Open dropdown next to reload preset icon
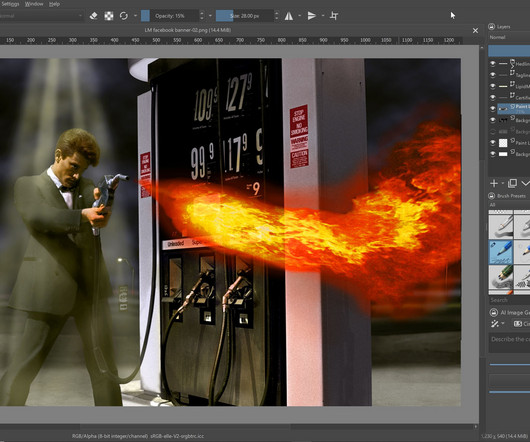The width and height of the screenshot is (530, 442). click(x=135, y=16)
